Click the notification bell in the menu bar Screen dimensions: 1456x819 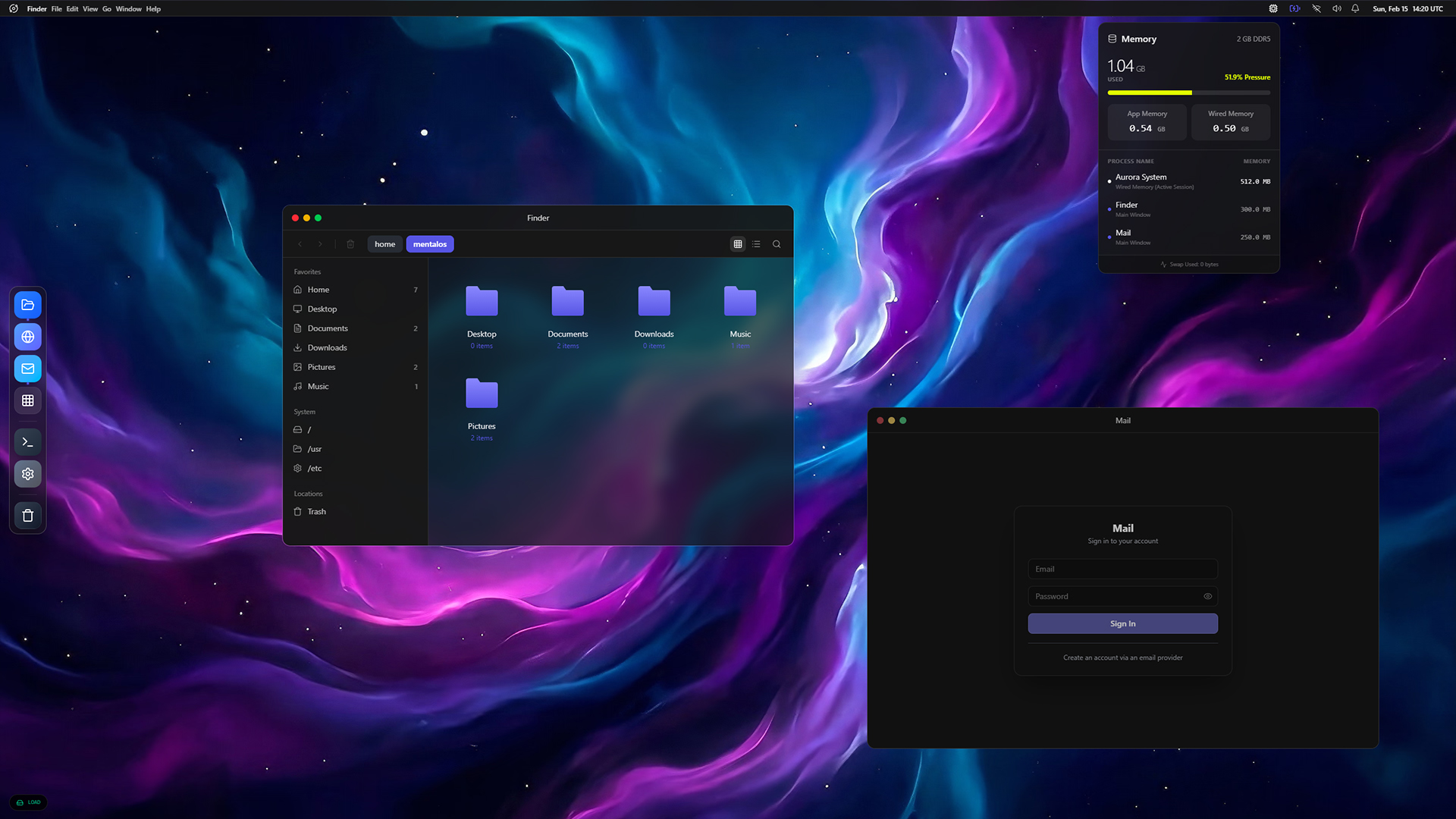click(1355, 9)
